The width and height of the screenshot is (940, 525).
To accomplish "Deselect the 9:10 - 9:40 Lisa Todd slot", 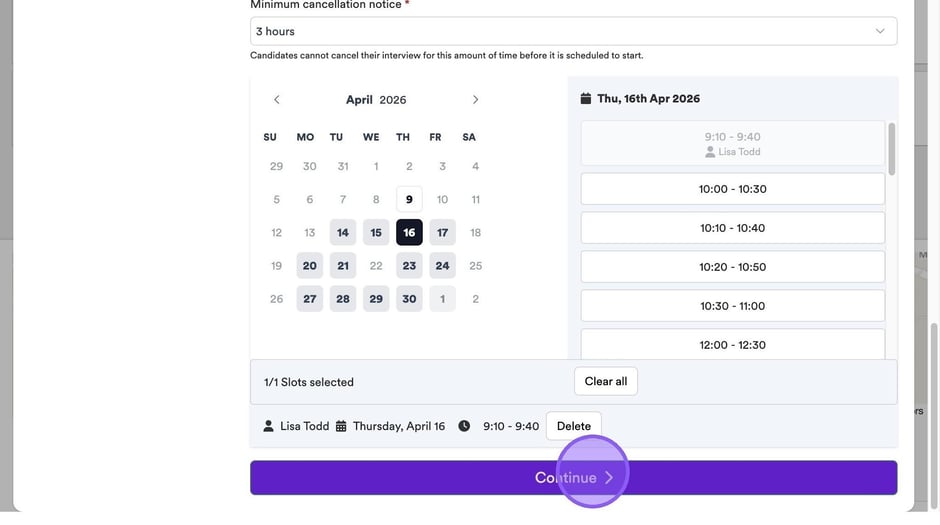I will [732, 144].
